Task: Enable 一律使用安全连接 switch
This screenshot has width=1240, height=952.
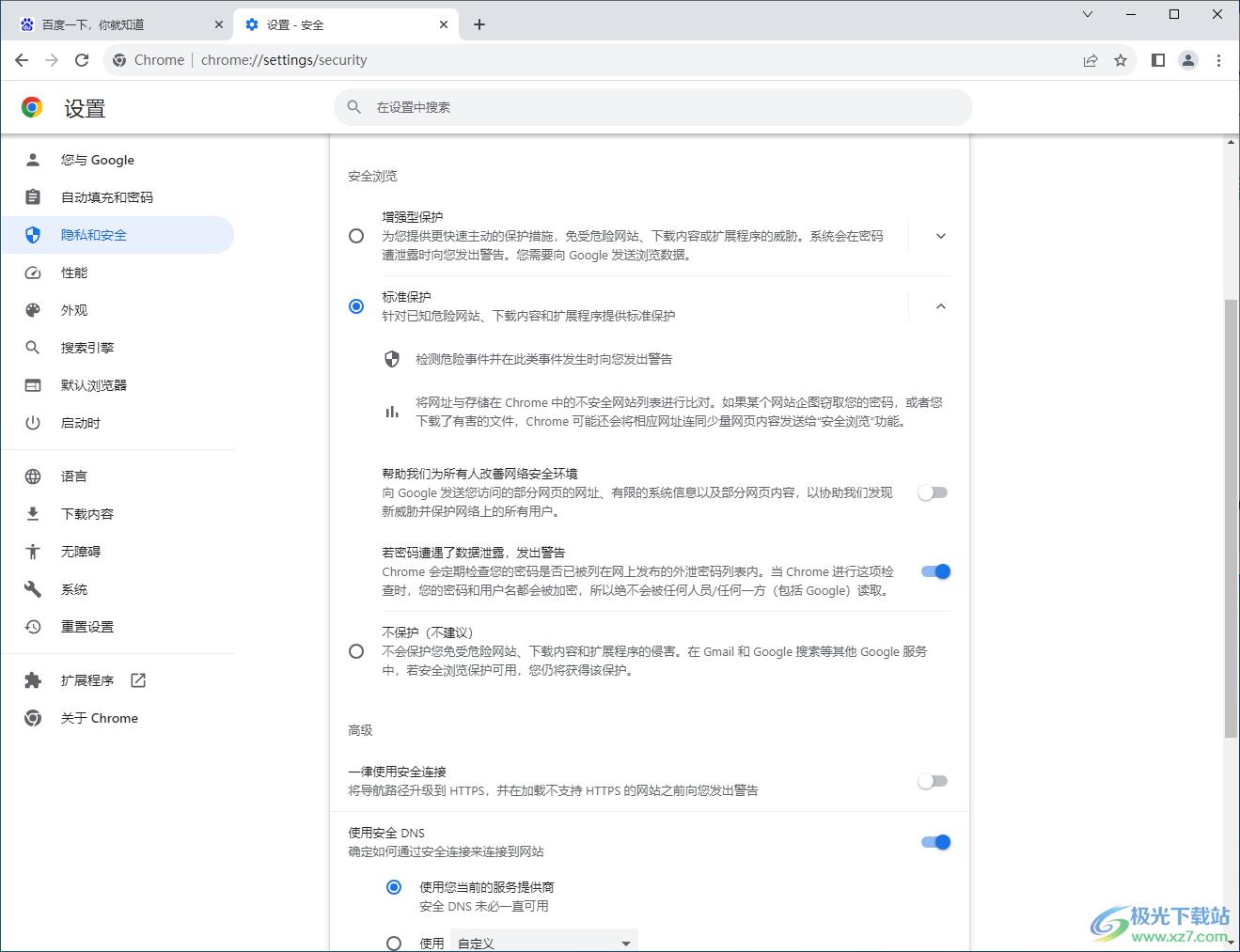Action: [934, 781]
